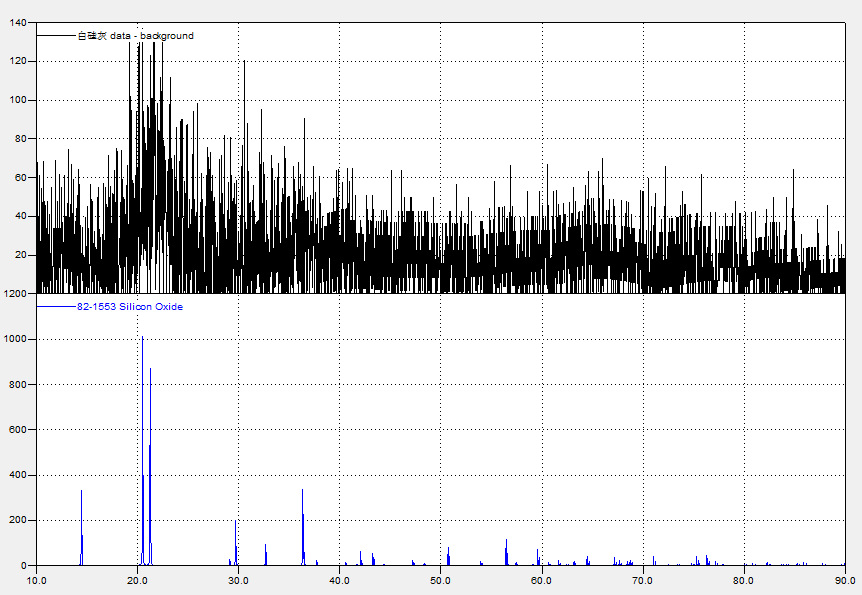Select the '白硅灰 data - background' legend label
862x595 pixels.
click(136, 36)
